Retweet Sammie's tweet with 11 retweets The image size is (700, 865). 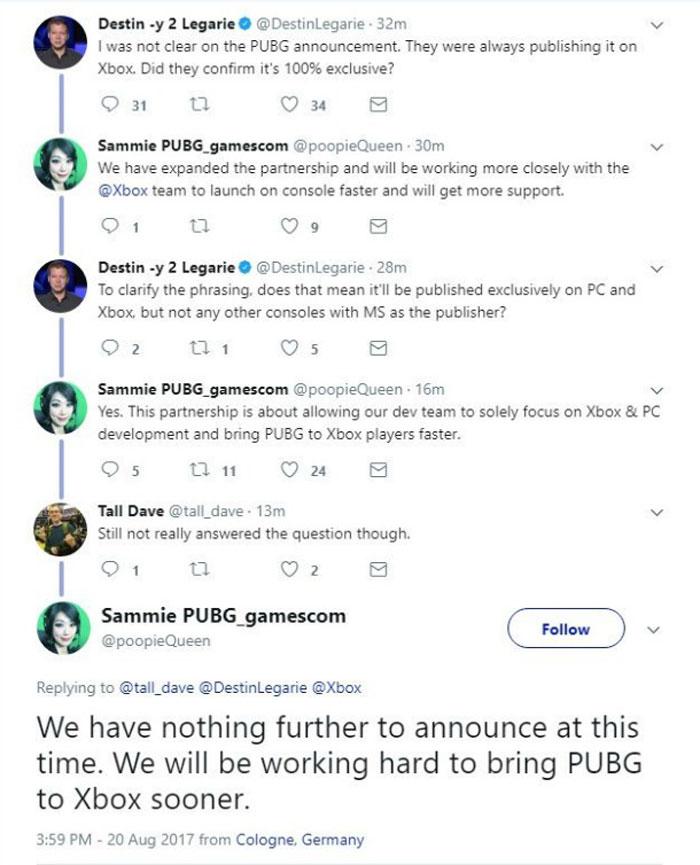click(x=196, y=470)
